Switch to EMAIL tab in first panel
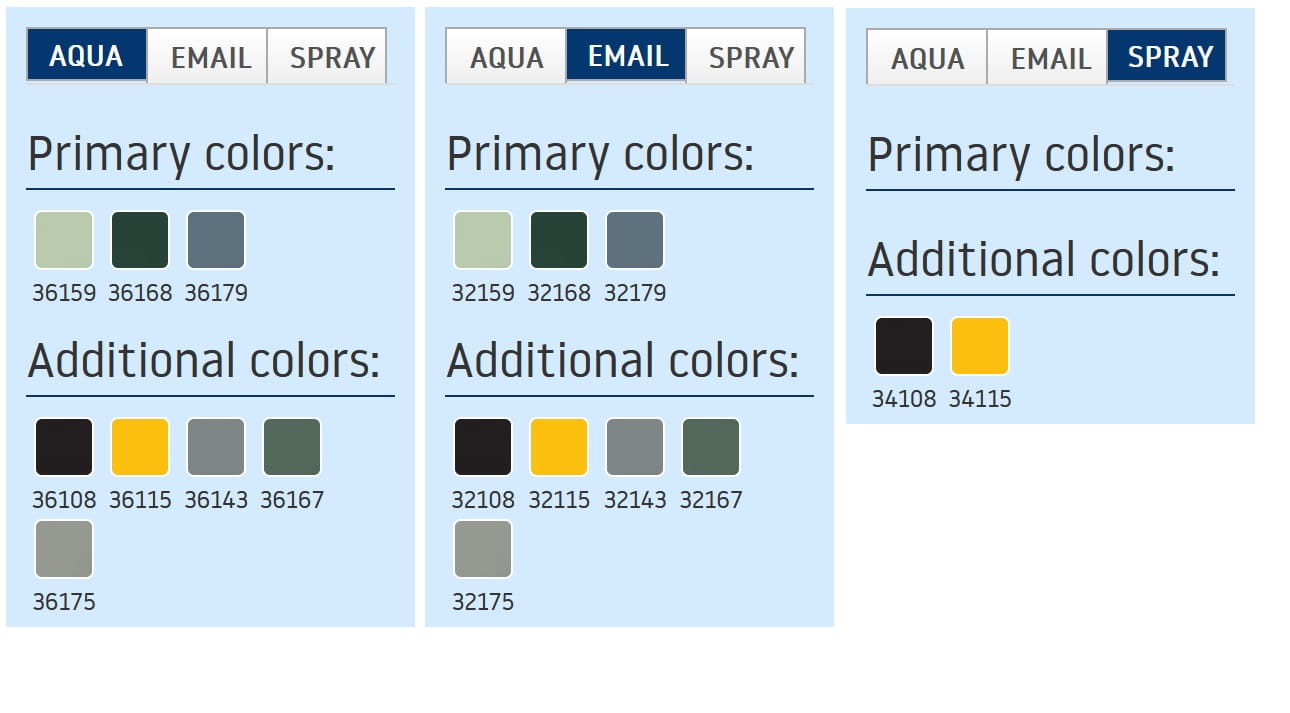Screen dimensions: 1290x713 [210, 57]
